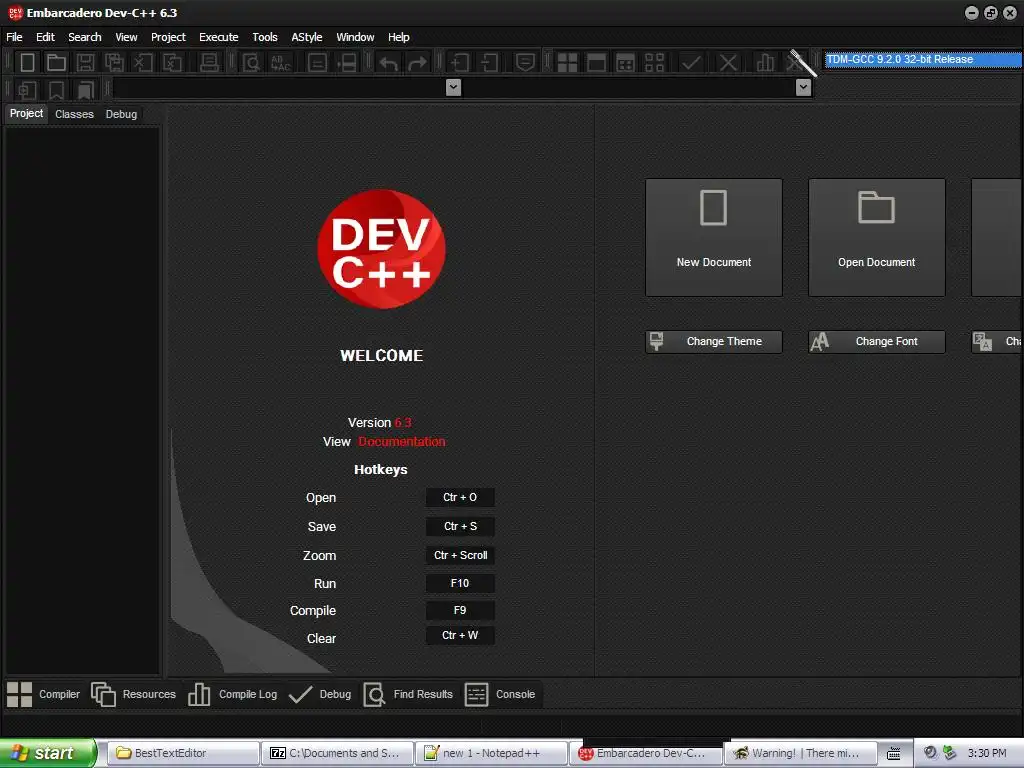Click the Compile four-squares toolbar icon
Image resolution: width=1024 pixels, height=768 pixels.
(567, 63)
